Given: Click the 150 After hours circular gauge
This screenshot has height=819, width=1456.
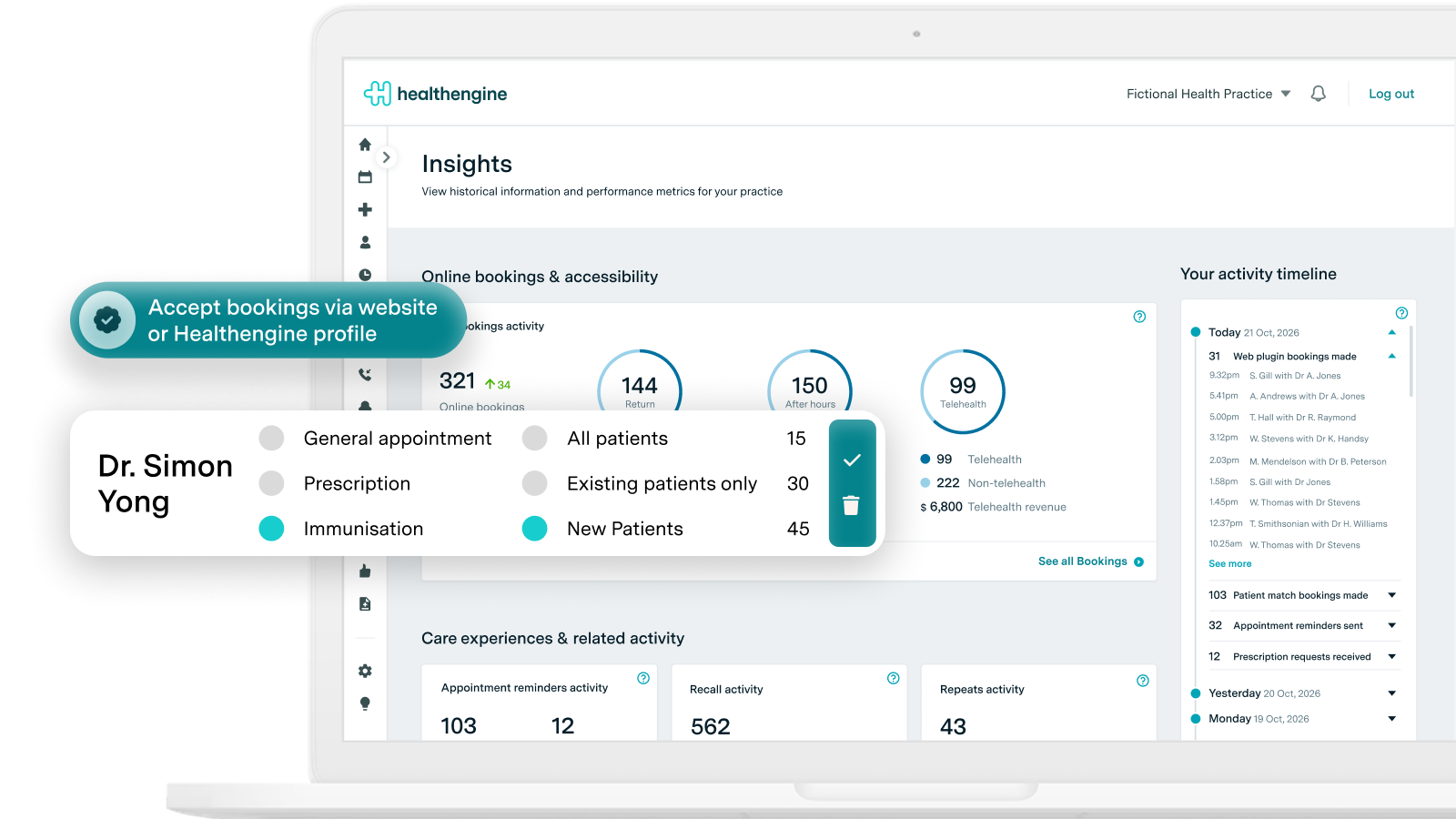Looking at the screenshot, I should point(810,381).
